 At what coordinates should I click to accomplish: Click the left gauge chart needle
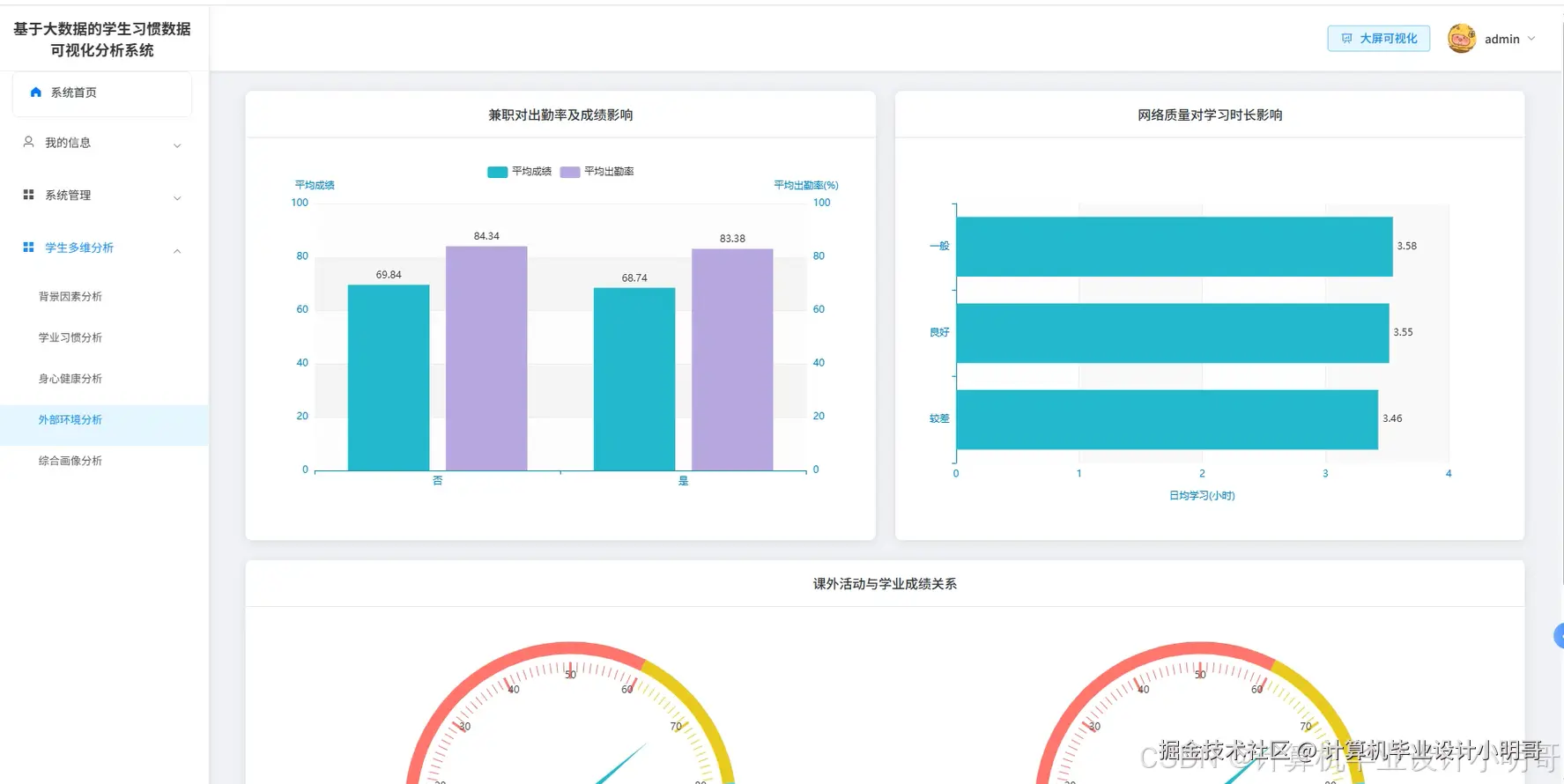pyautogui.click(x=621, y=764)
